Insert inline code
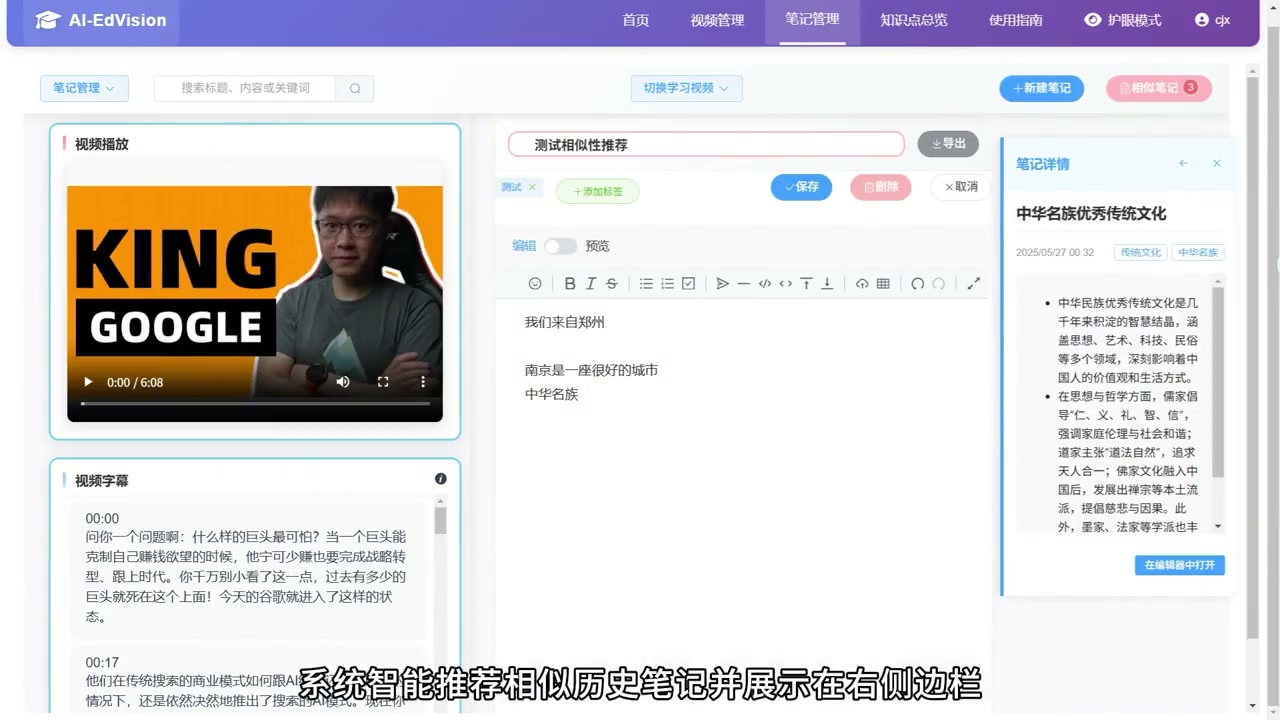Viewport: 1280px width, 720px height. tap(785, 284)
